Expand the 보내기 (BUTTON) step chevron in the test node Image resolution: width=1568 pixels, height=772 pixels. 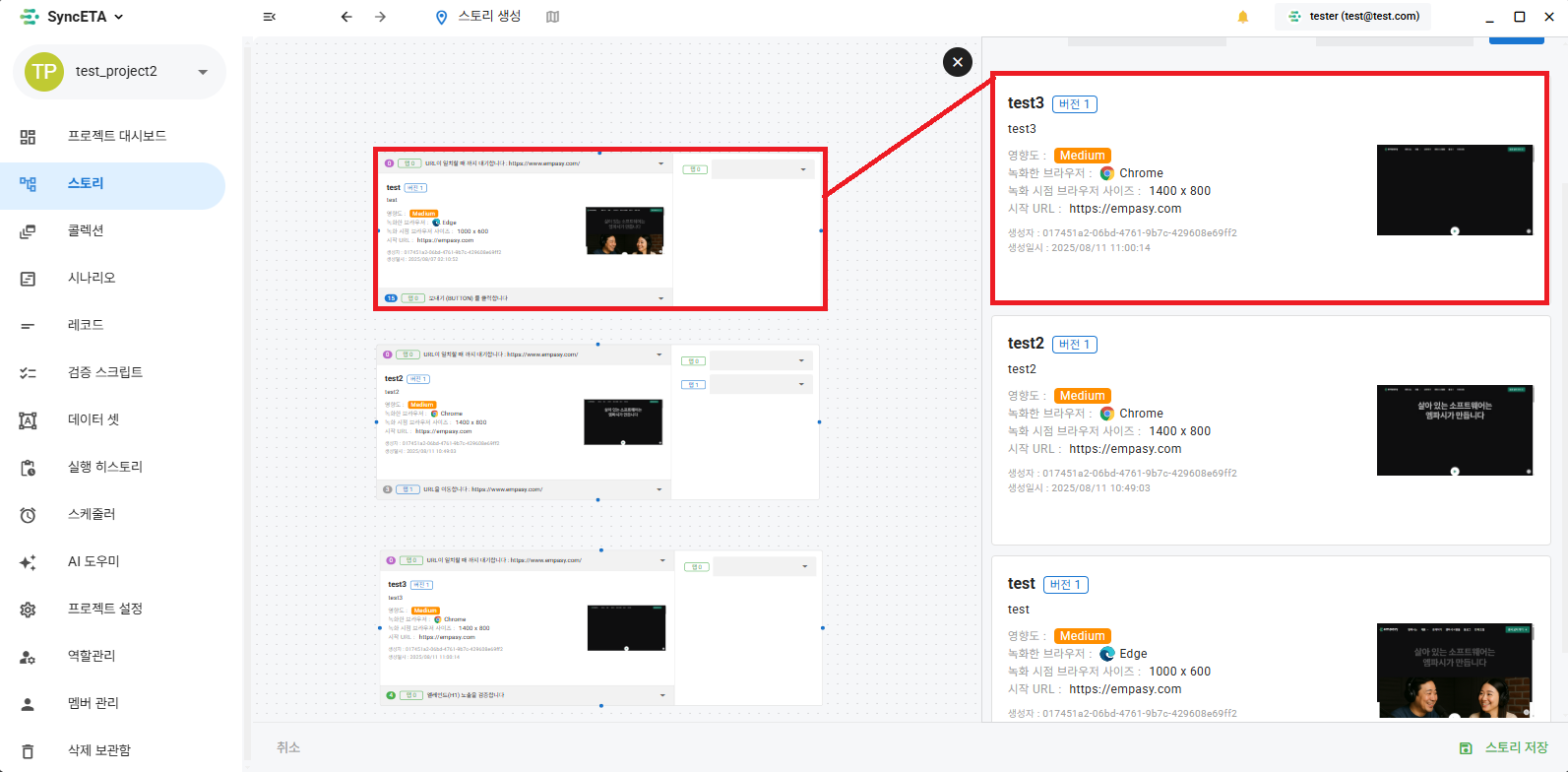tap(660, 298)
